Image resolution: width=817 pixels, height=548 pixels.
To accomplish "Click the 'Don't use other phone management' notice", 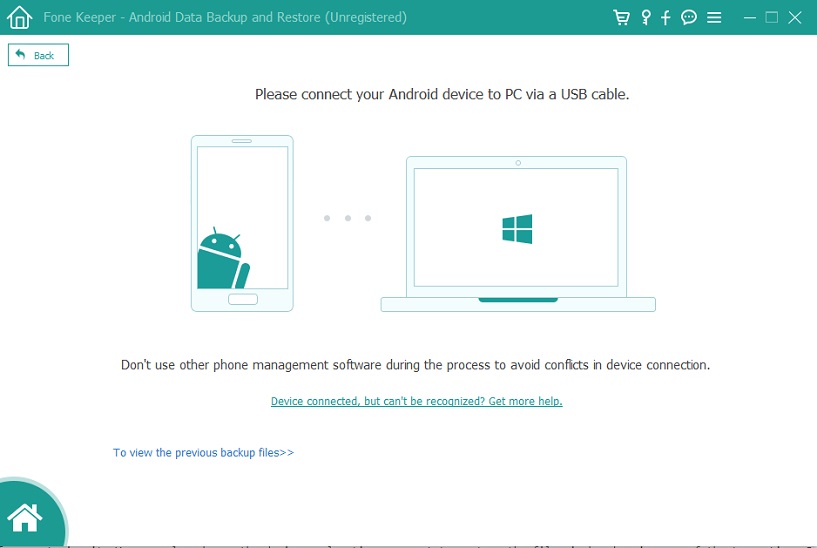I will point(415,365).
